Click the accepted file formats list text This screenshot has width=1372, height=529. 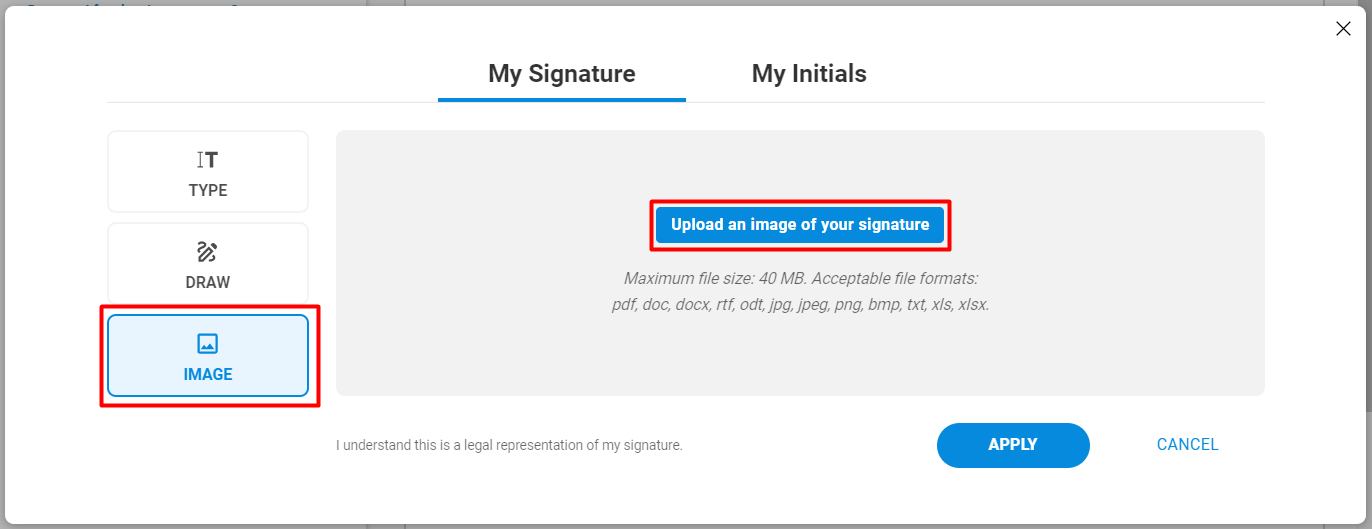tap(800, 304)
